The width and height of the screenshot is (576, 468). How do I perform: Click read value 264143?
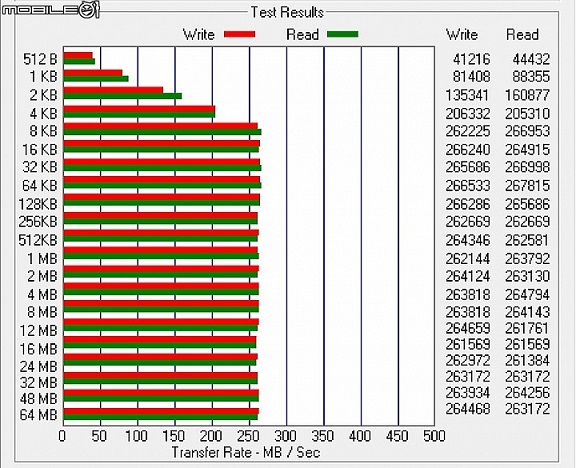(x=528, y=312)
